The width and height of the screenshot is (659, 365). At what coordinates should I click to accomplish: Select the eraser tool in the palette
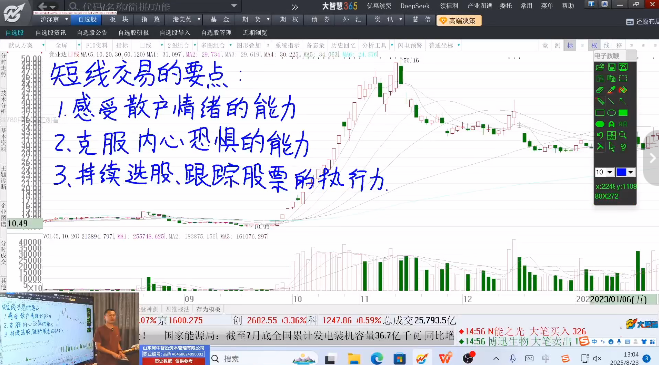(x=600, y=90)
